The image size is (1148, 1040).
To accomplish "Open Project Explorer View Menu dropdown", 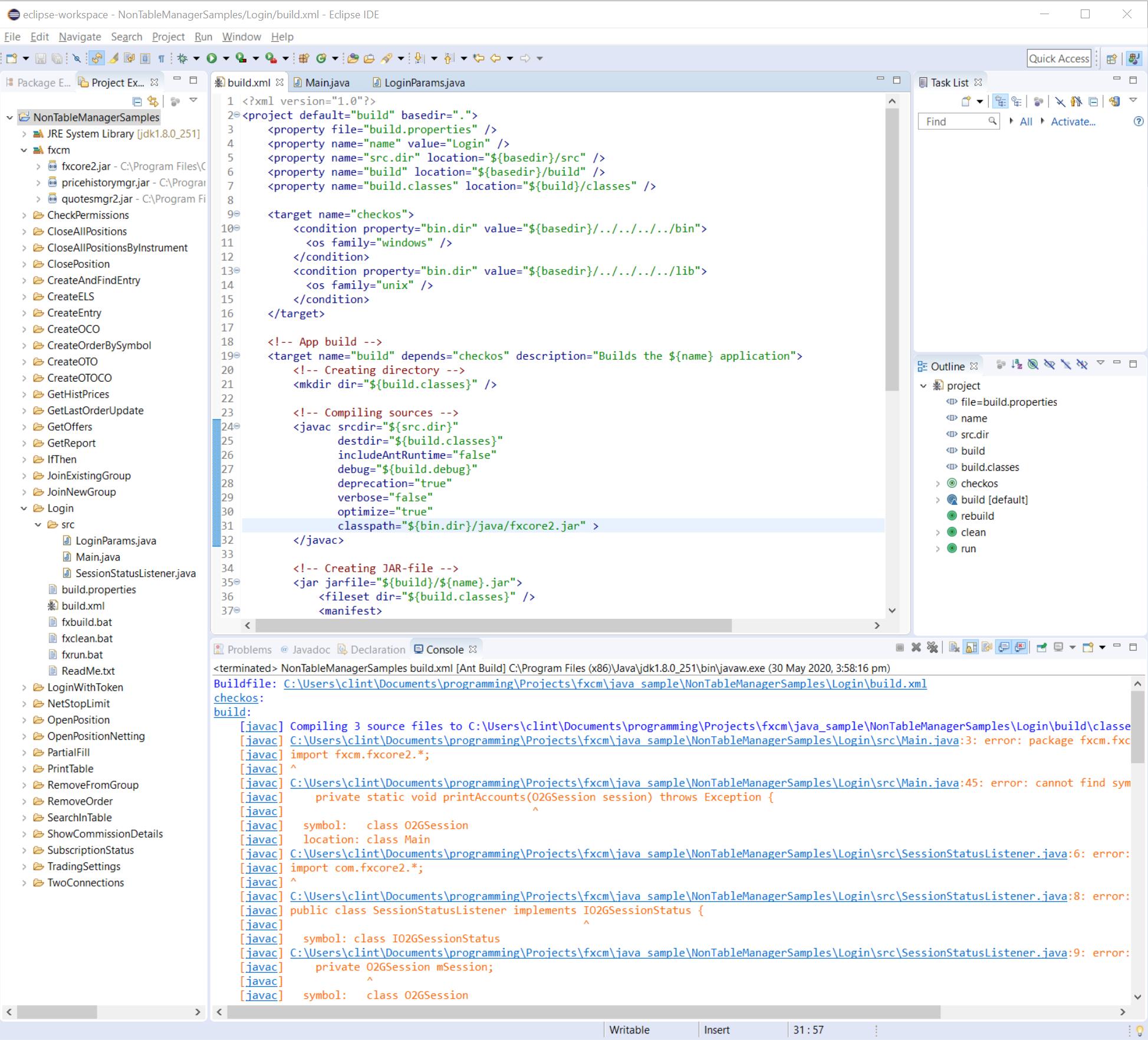I will click(193, 101).
